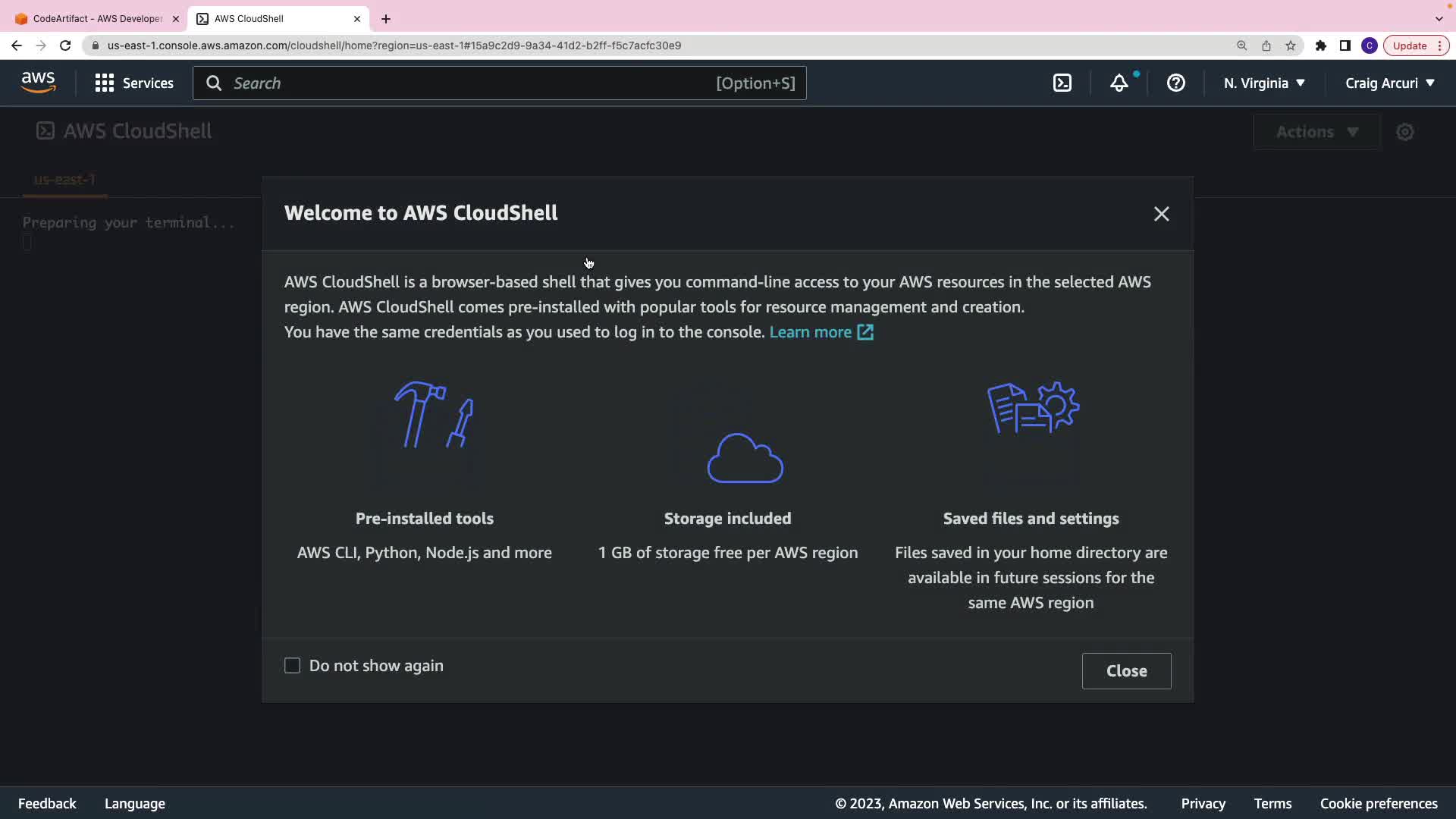
Task: Expand the N. Virginia region dropdown
Action: coord(1264,83)
